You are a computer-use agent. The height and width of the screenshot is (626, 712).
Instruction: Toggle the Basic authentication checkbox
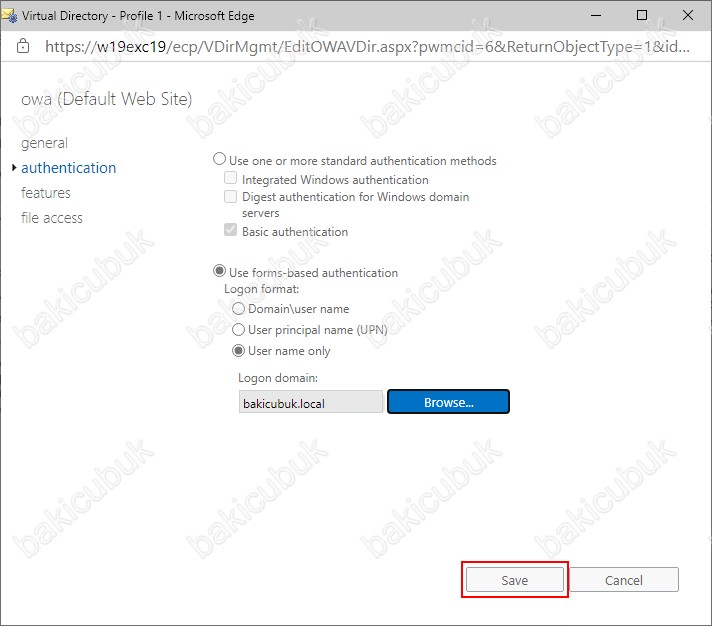pyautogui.click(x=231, y=230)
